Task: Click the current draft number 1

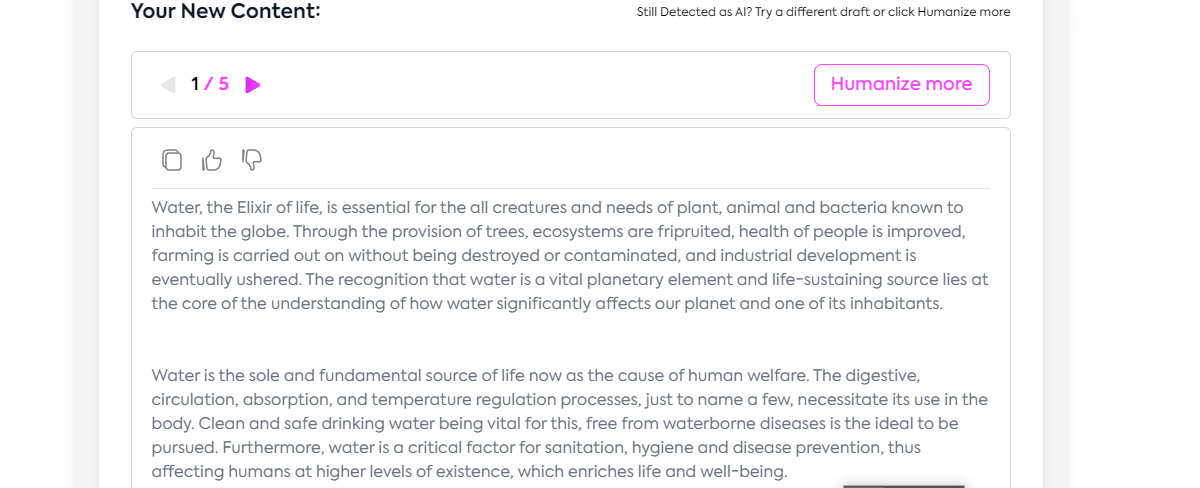Action: click(195, 85)
